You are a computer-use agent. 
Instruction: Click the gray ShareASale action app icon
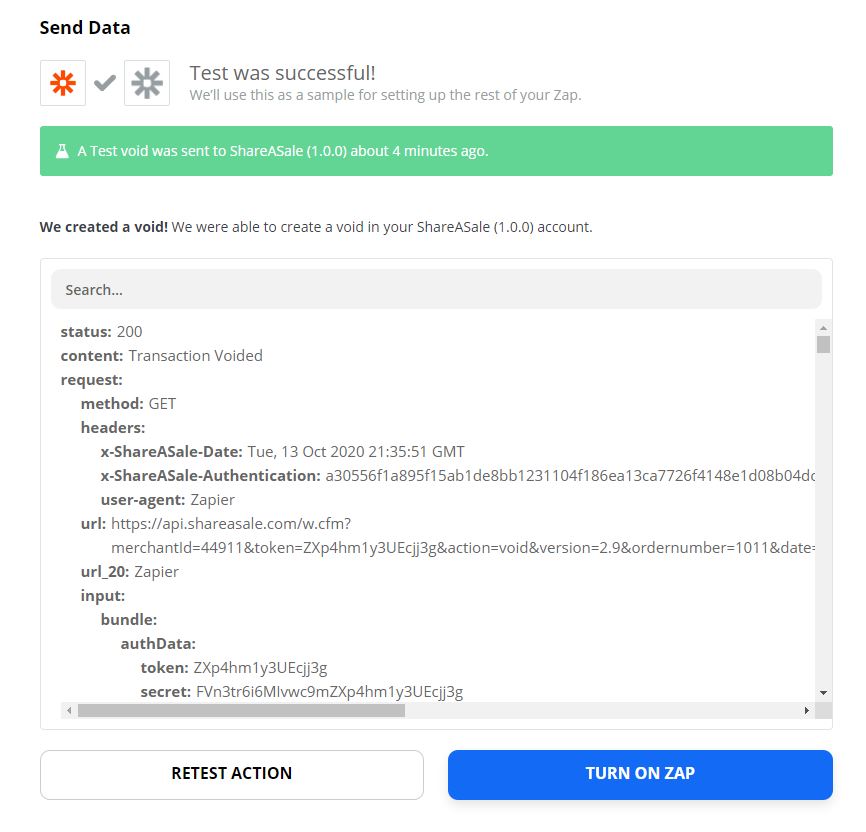[x=147, y=83]
